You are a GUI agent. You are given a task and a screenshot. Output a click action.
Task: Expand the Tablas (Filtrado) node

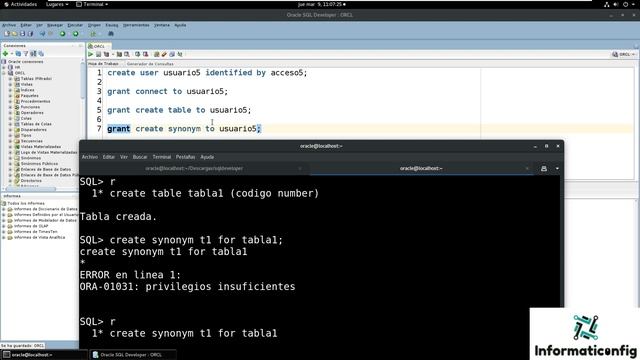(10, 79)
